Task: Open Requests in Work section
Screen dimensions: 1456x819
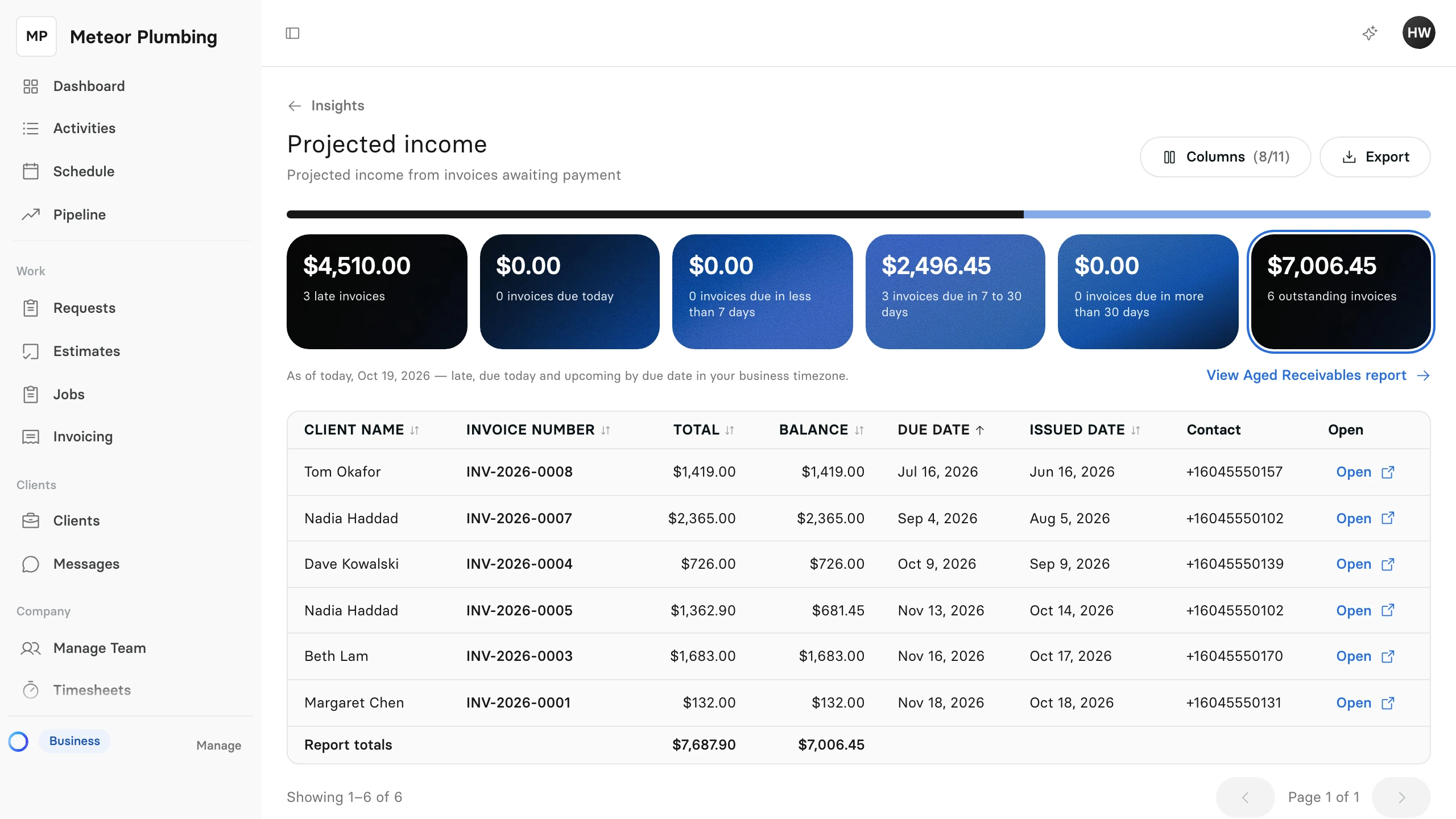Action: pyautogui.click(x=131, y=308)
